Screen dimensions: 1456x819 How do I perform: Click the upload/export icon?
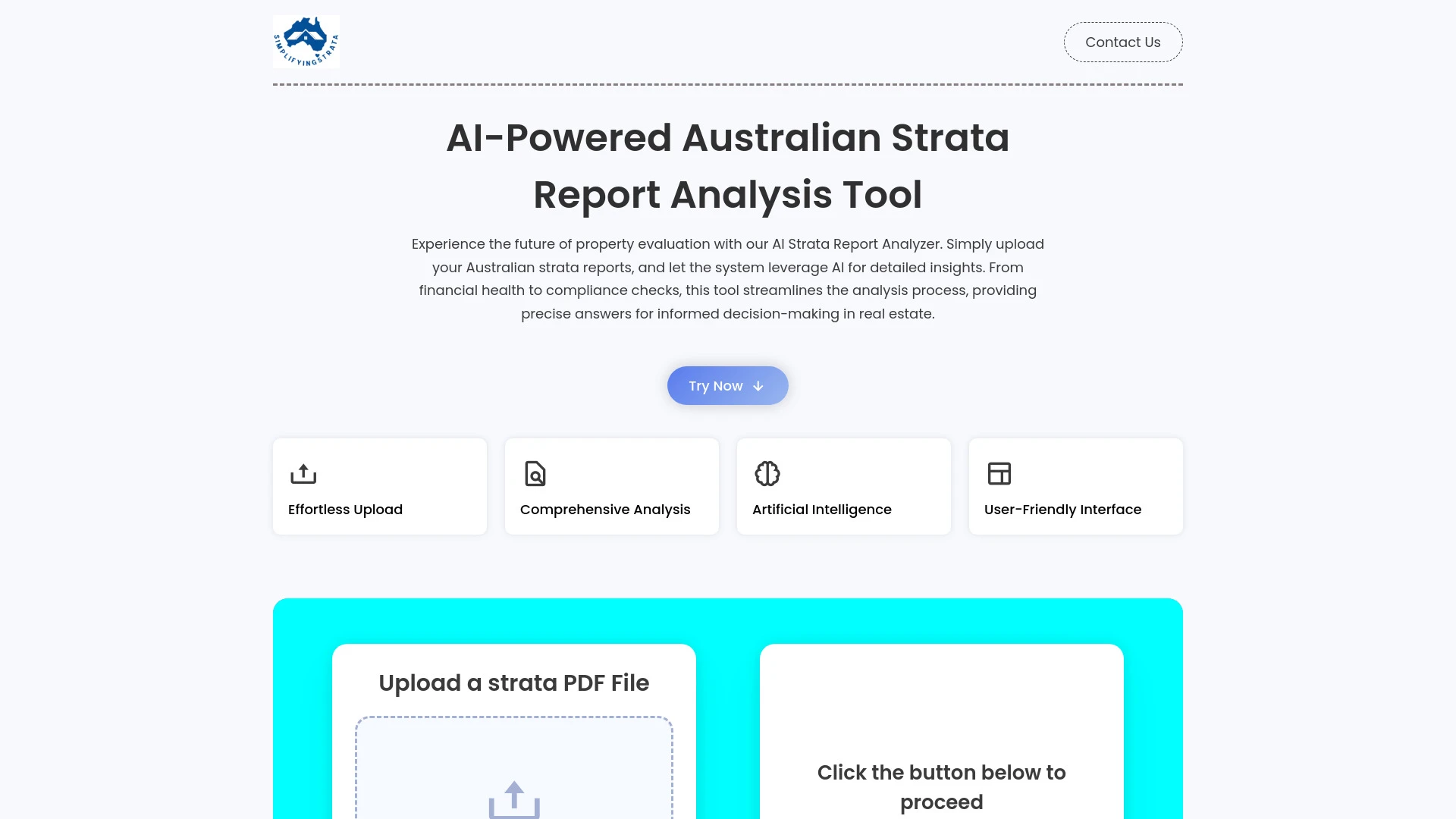tap(303, 473)
